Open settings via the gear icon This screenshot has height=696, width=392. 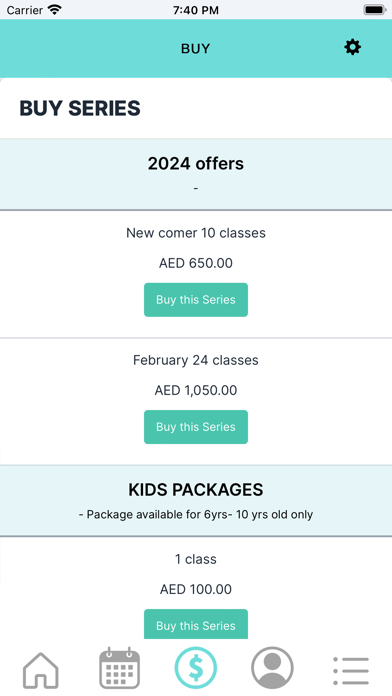coord(352,47)
